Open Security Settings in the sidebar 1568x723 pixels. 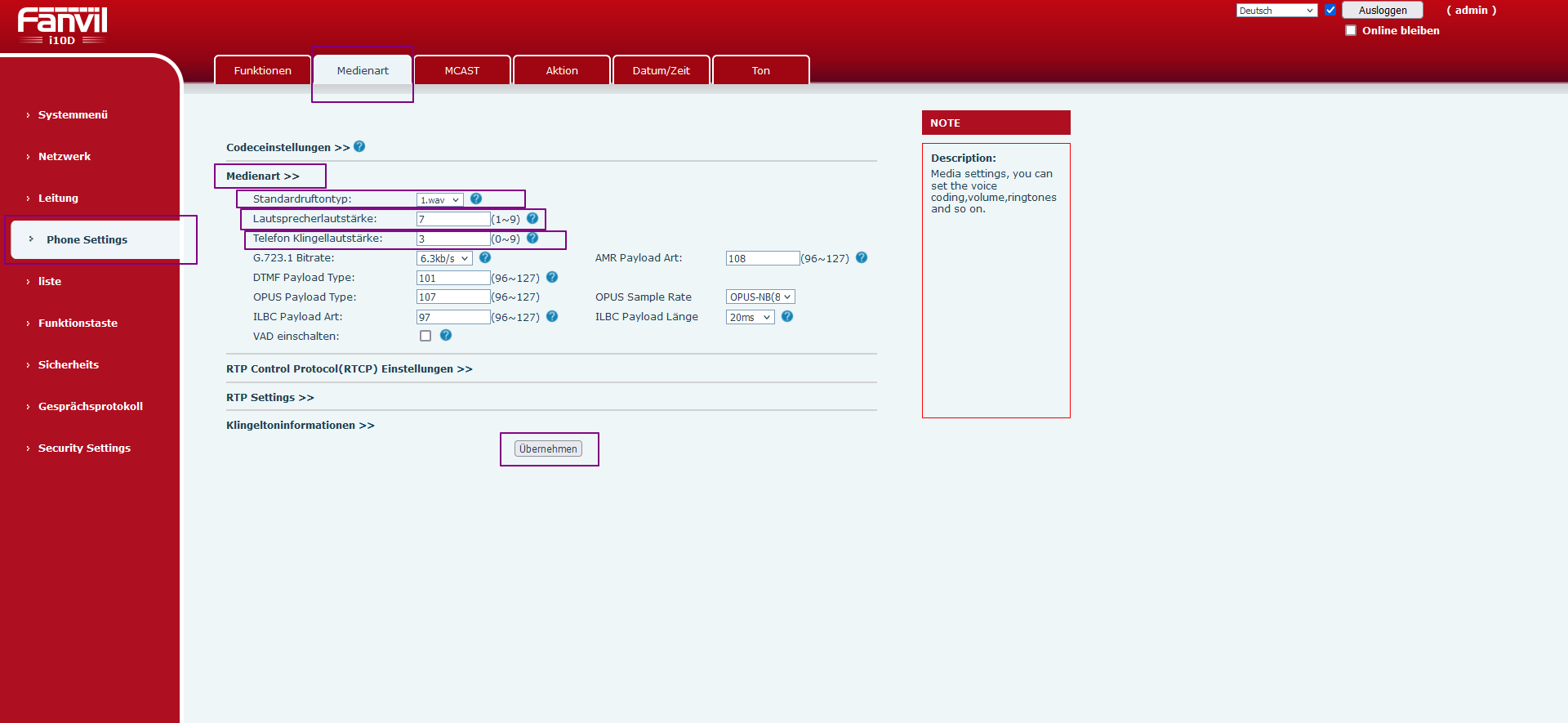pos(84,449)
